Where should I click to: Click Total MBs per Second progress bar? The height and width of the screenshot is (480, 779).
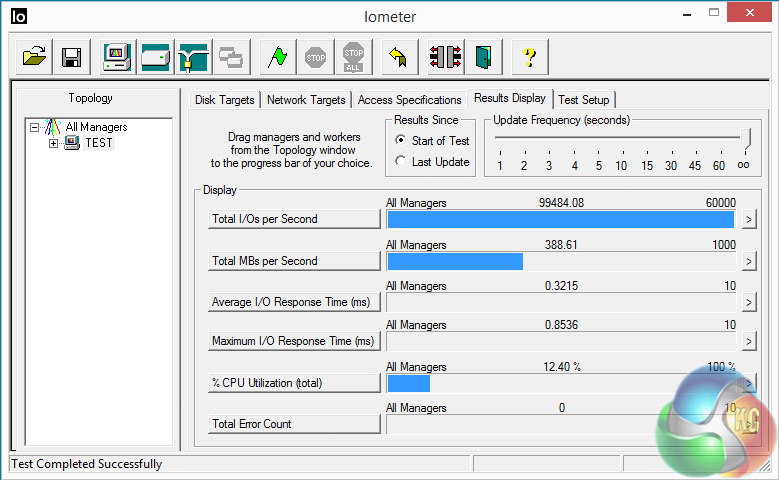pos(561,261)
